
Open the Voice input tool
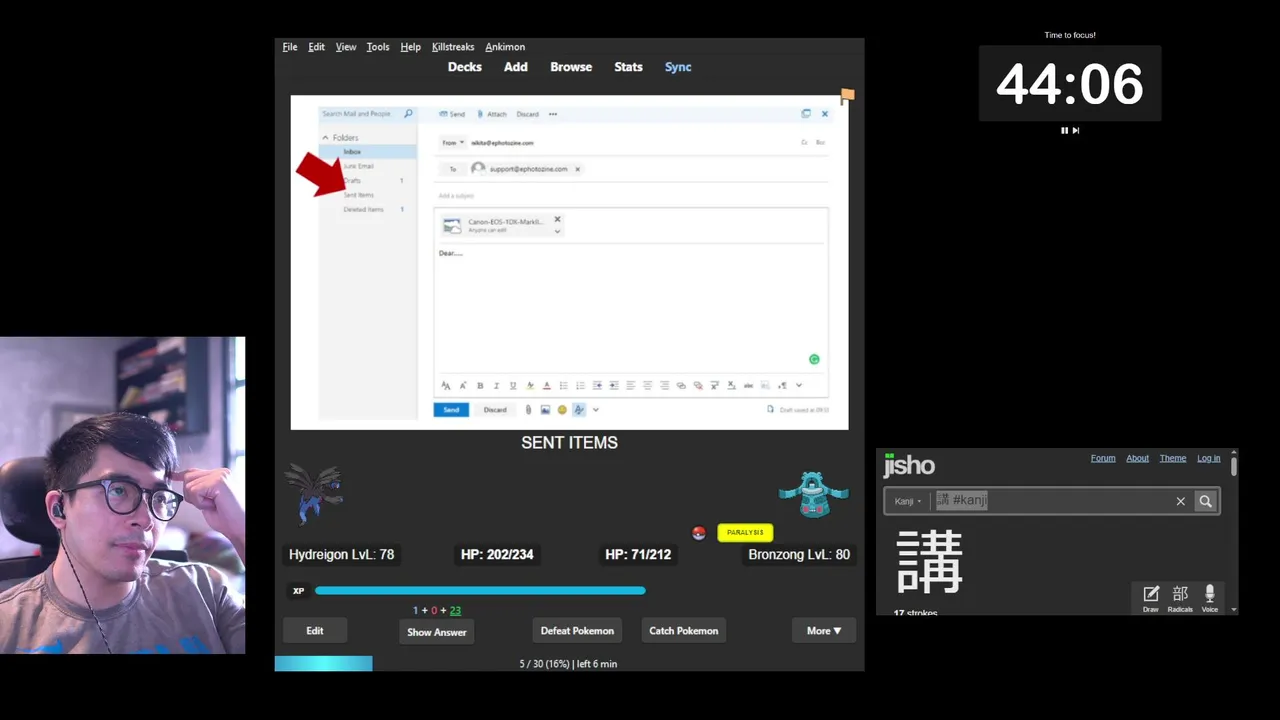1210,598
